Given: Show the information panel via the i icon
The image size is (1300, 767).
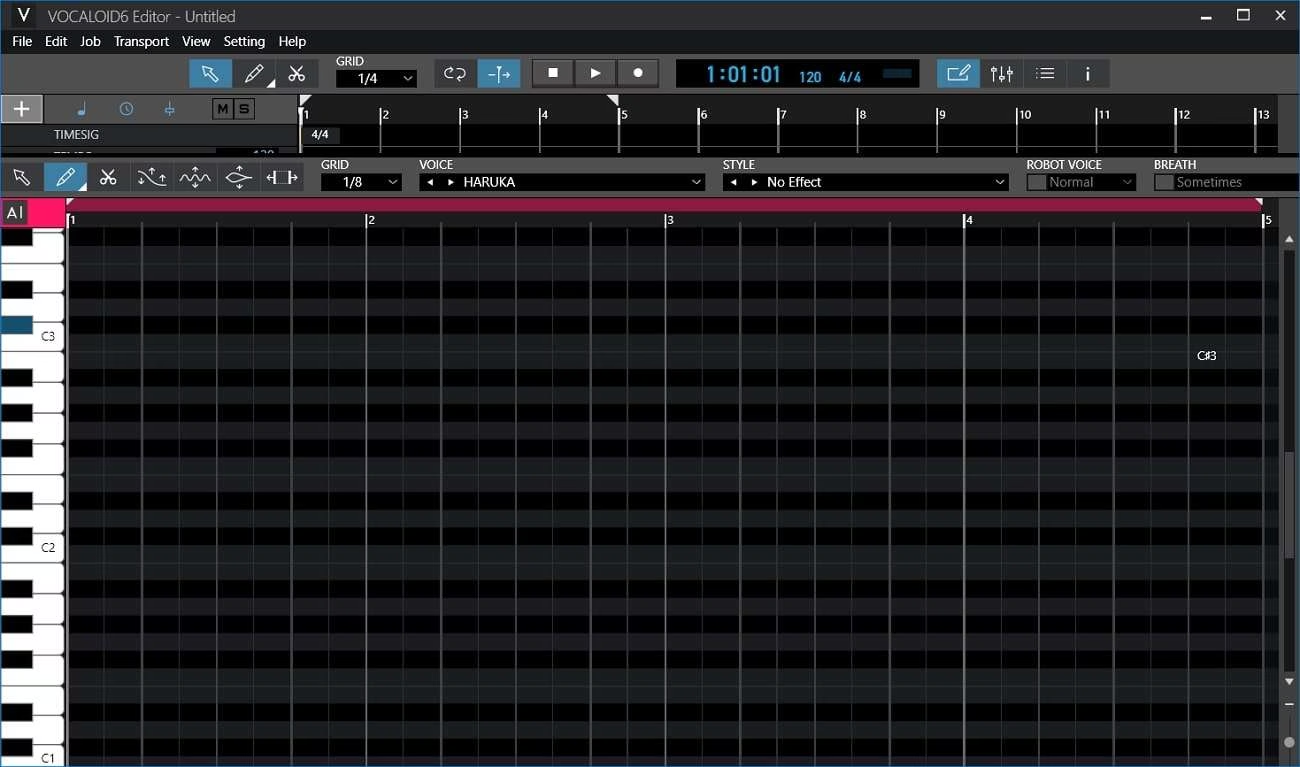Looking at the screenshot, I should 1087,73.
